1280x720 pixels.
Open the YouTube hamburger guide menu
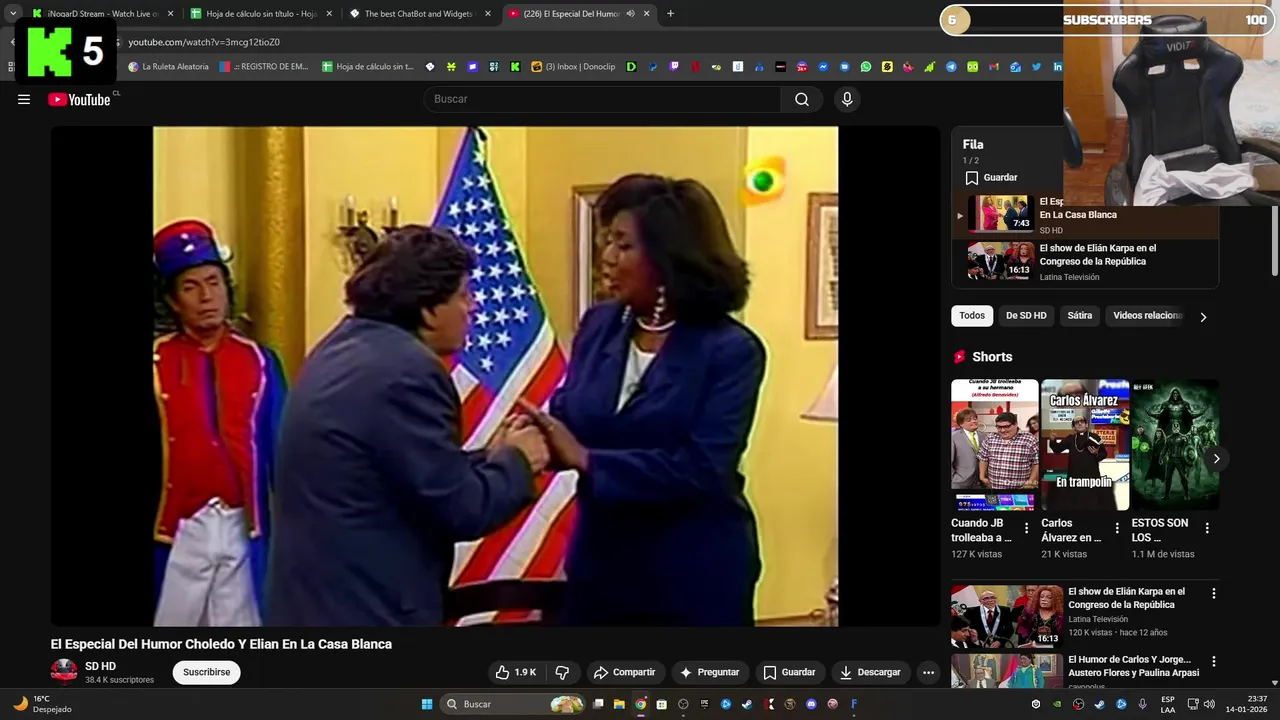click(24, 99)
